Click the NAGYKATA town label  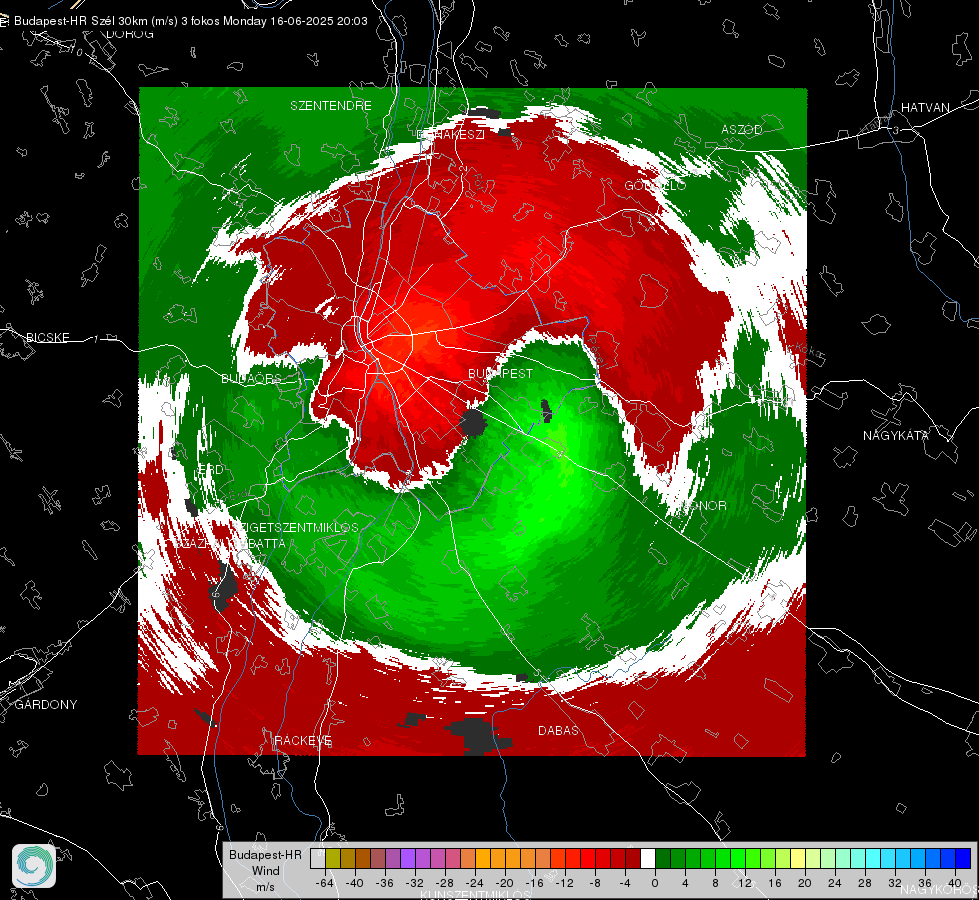click(x=896, y=435)
